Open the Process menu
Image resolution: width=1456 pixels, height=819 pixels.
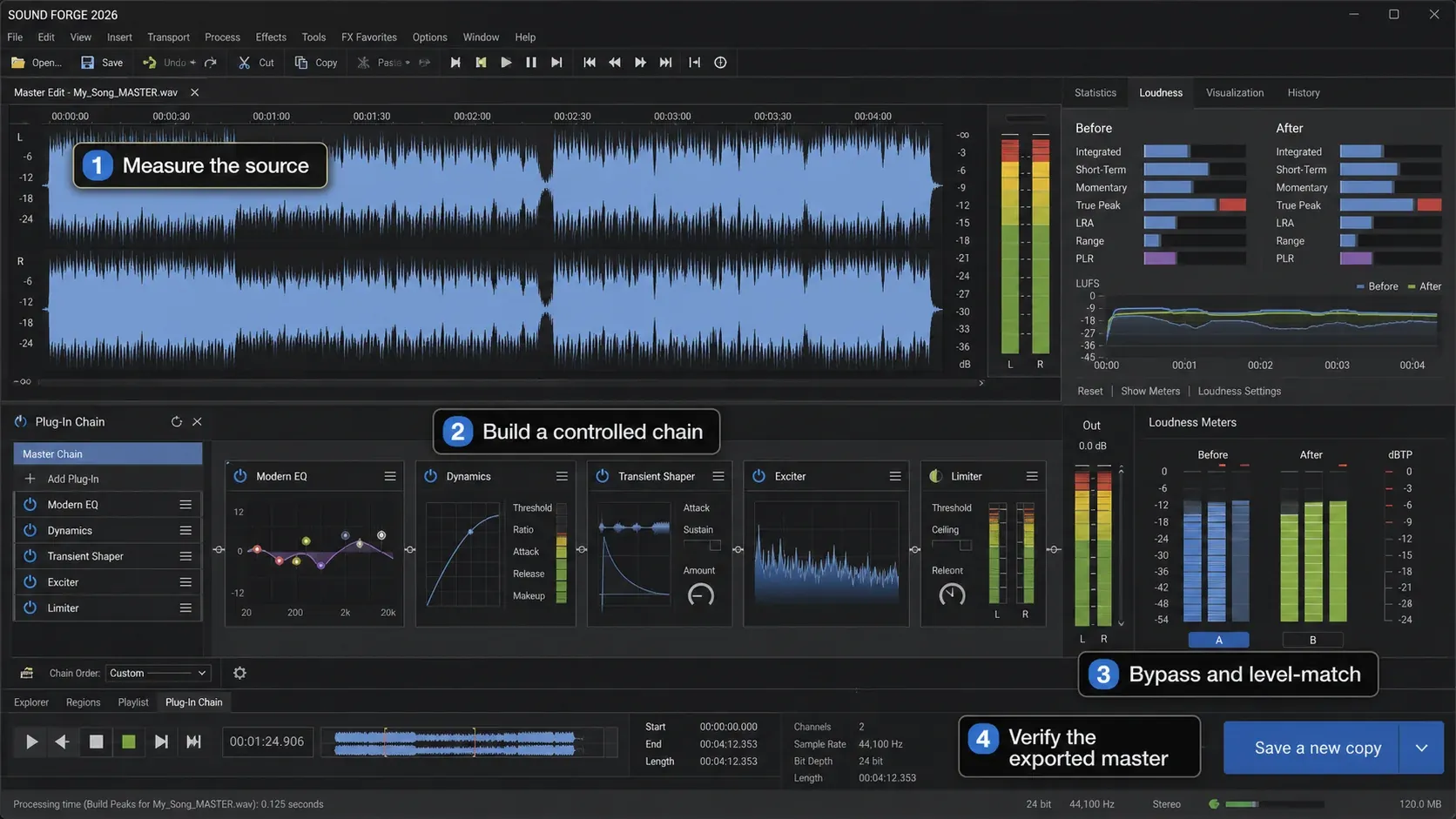(x=222, y=37)
